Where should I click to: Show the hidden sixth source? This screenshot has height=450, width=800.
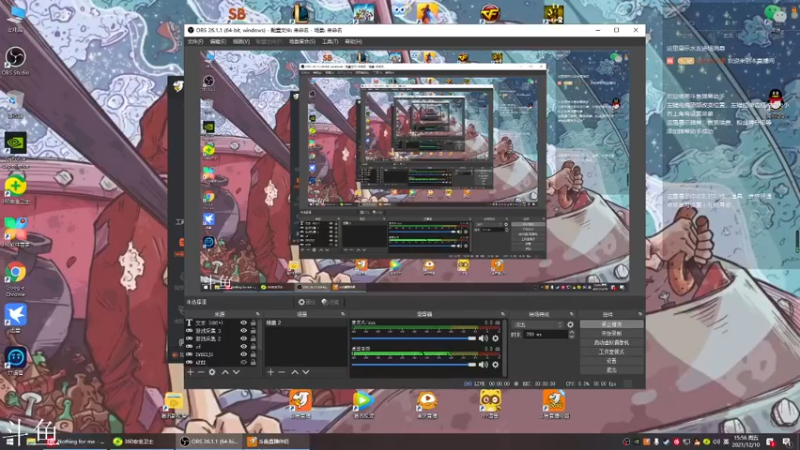(243, 362)
